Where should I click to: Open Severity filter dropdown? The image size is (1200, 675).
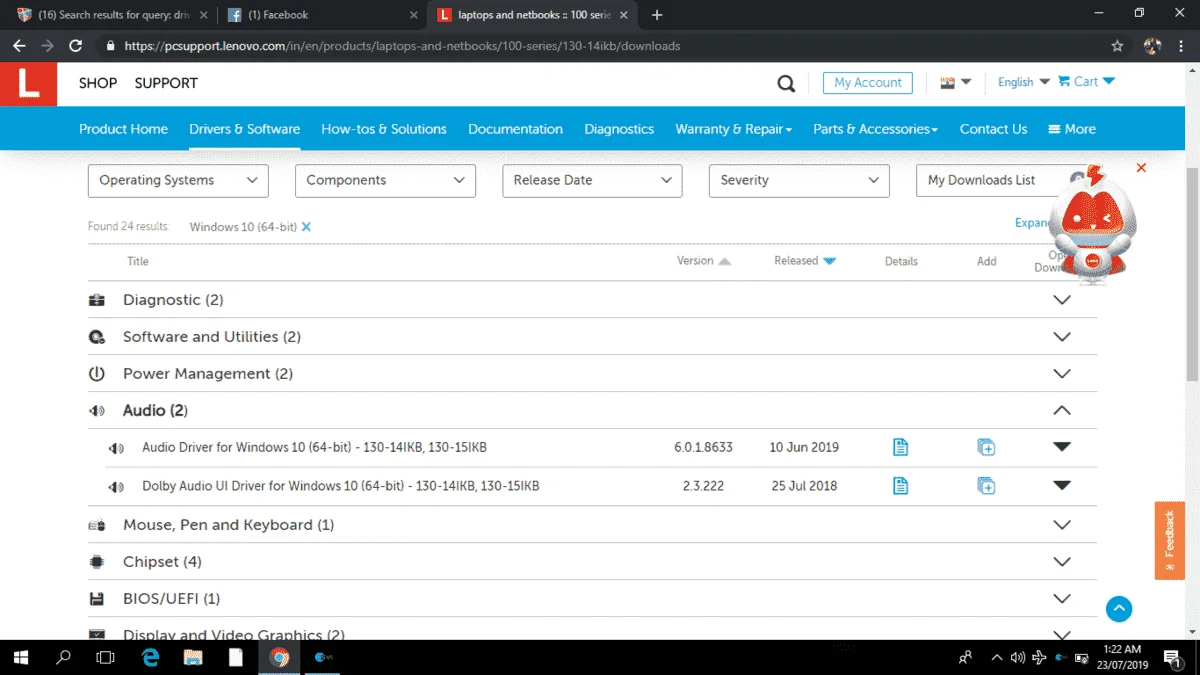click(x=799, y=180)
